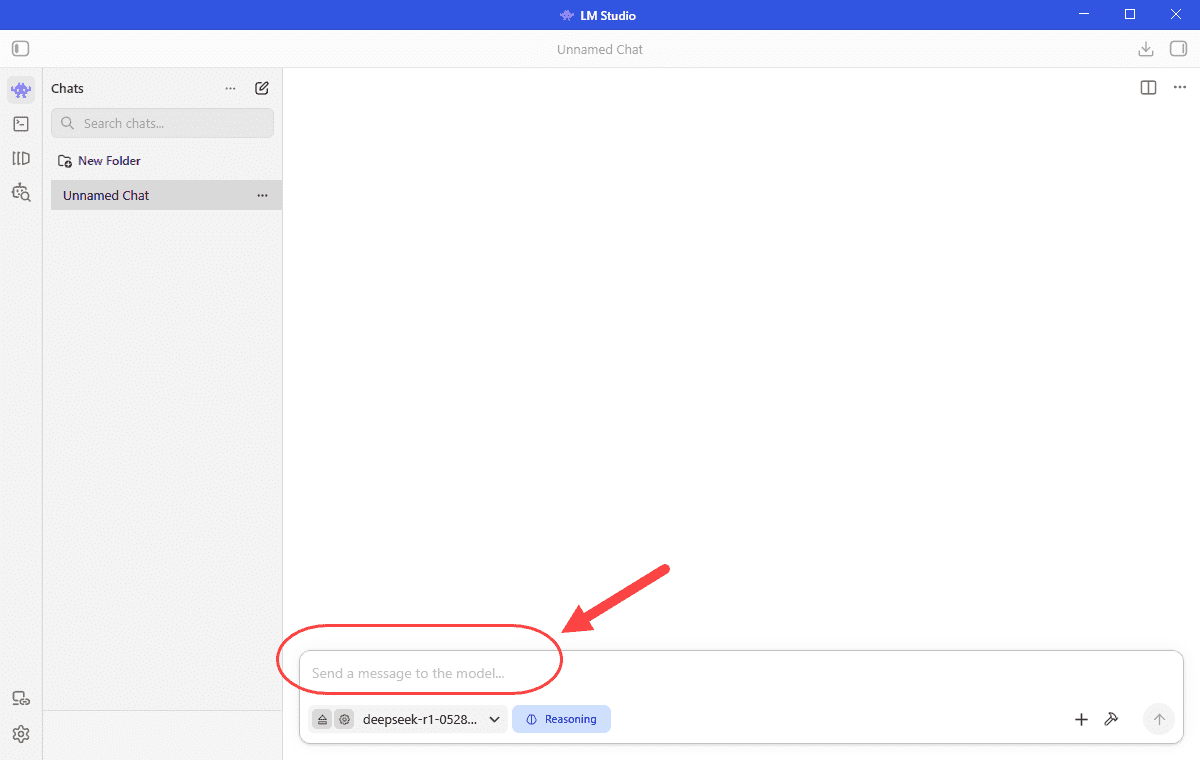Image resolution: width=1200 pixels, height=760 pixels.
Task: Open the Developer terminal icon in sidebar
Action: pos(21,124)
